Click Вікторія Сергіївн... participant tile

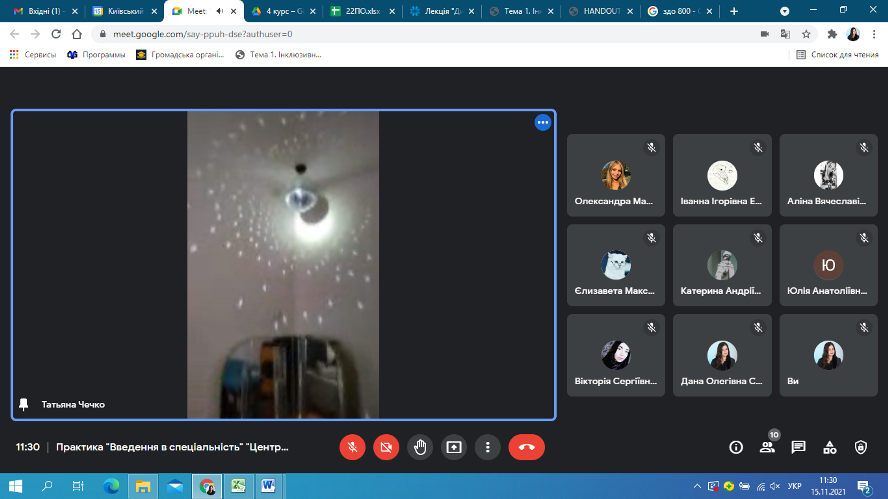coord(616,355)
